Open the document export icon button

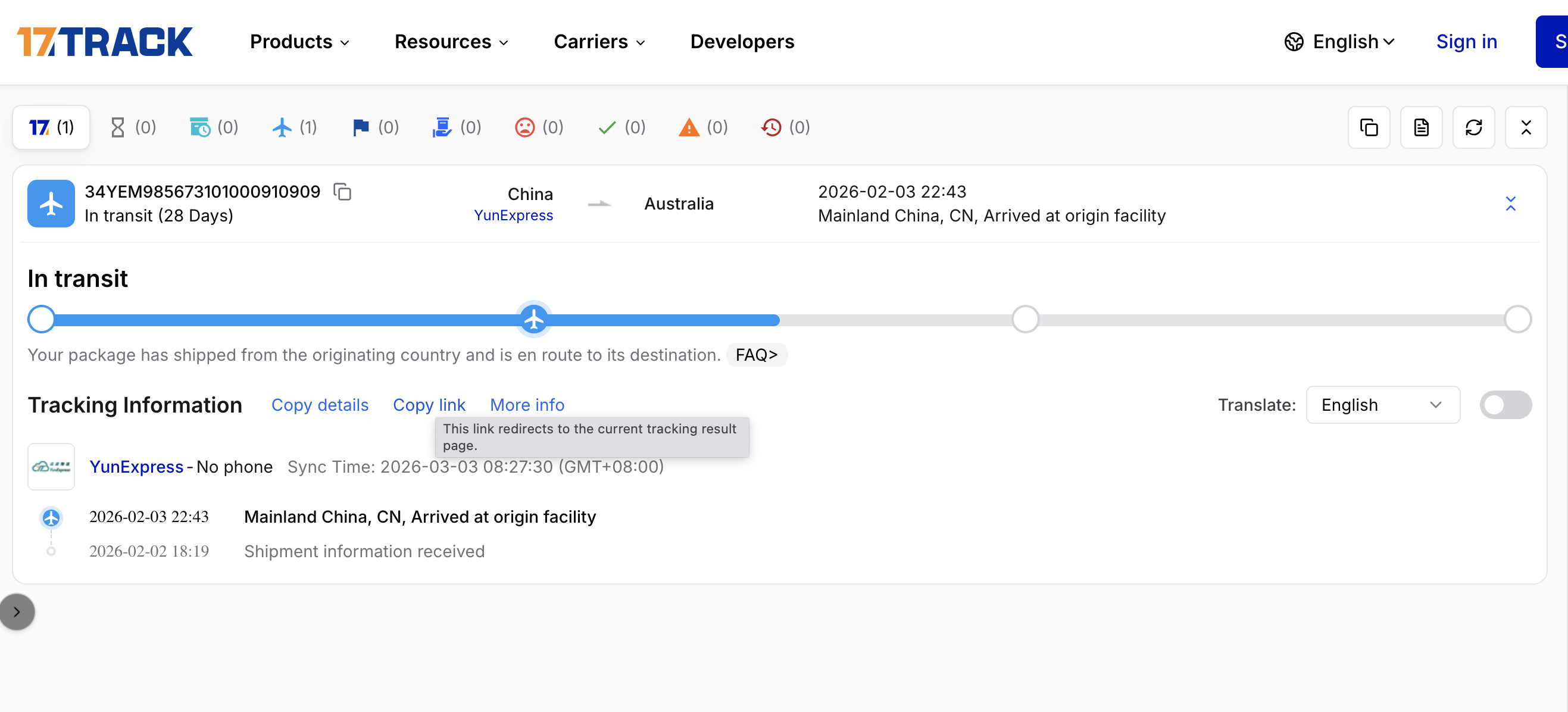pyautogui.click(x=1422, y=127)
